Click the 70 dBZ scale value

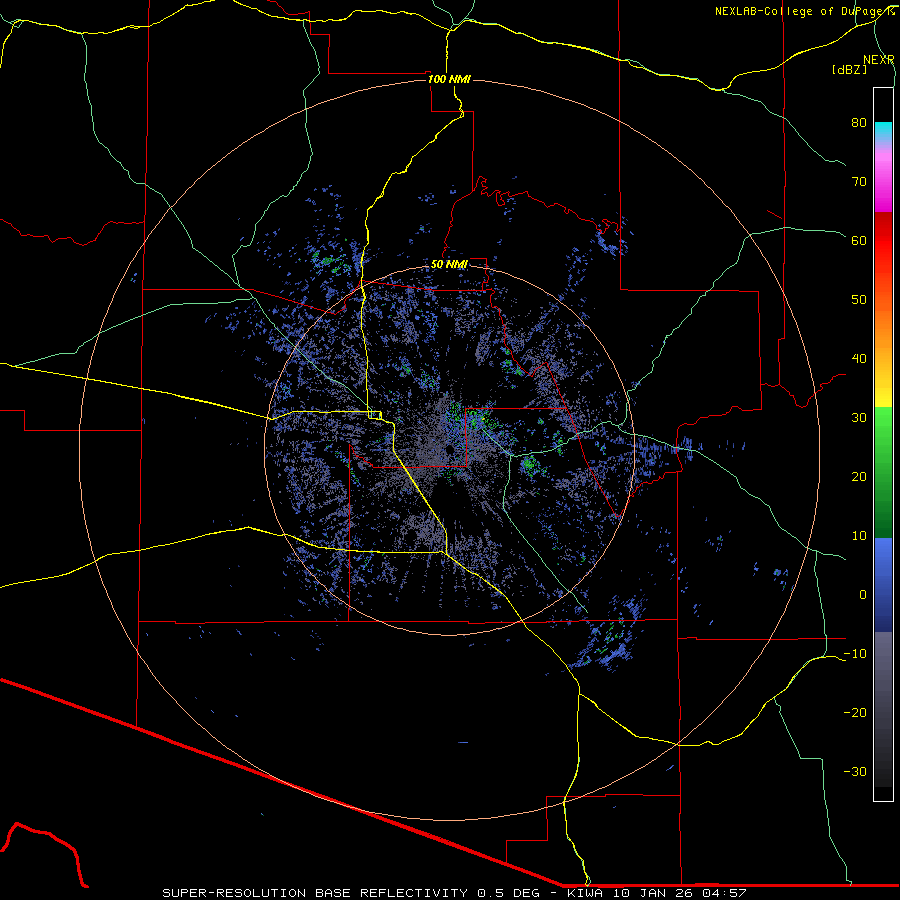pos(859,182)
